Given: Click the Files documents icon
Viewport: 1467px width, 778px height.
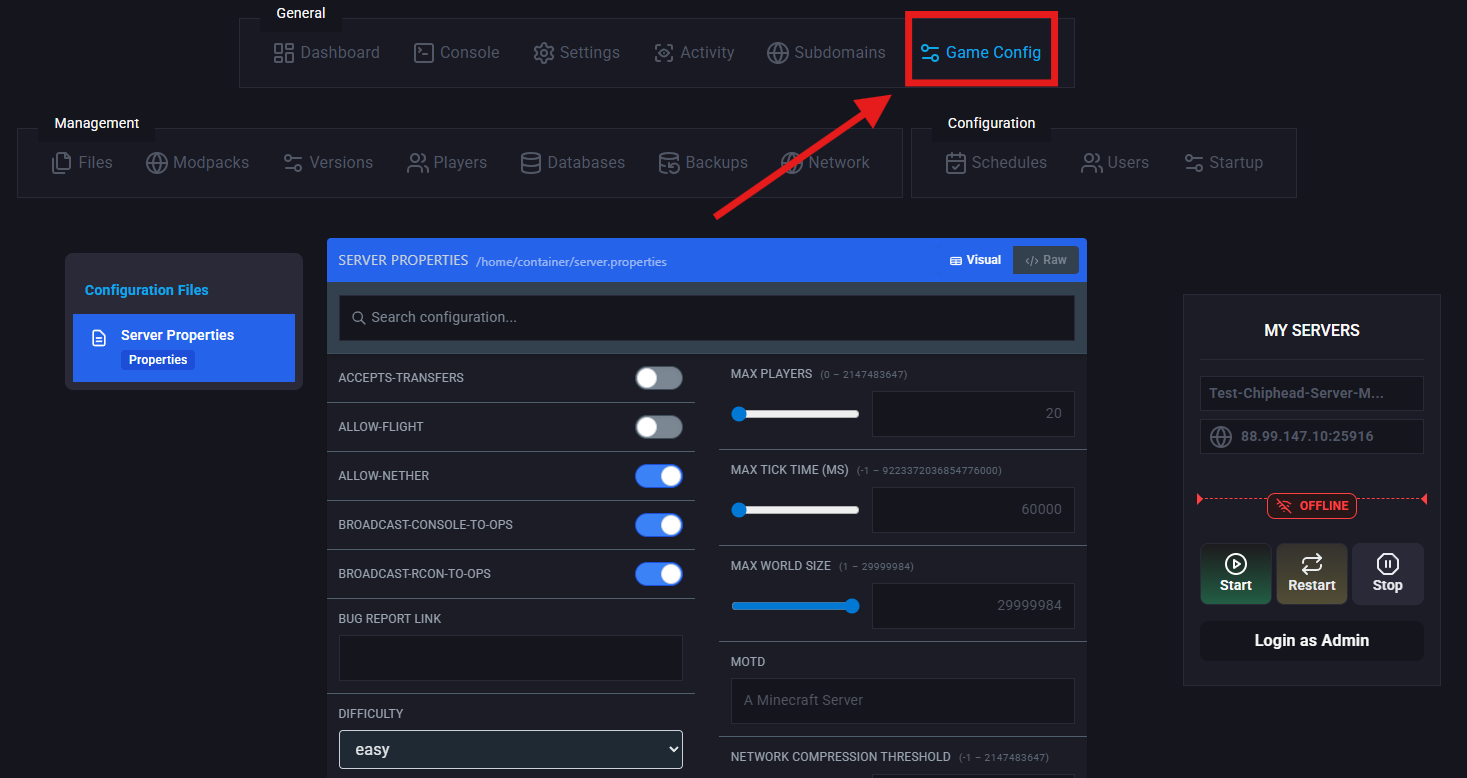Looking at the screenshot, I should 62,163.
